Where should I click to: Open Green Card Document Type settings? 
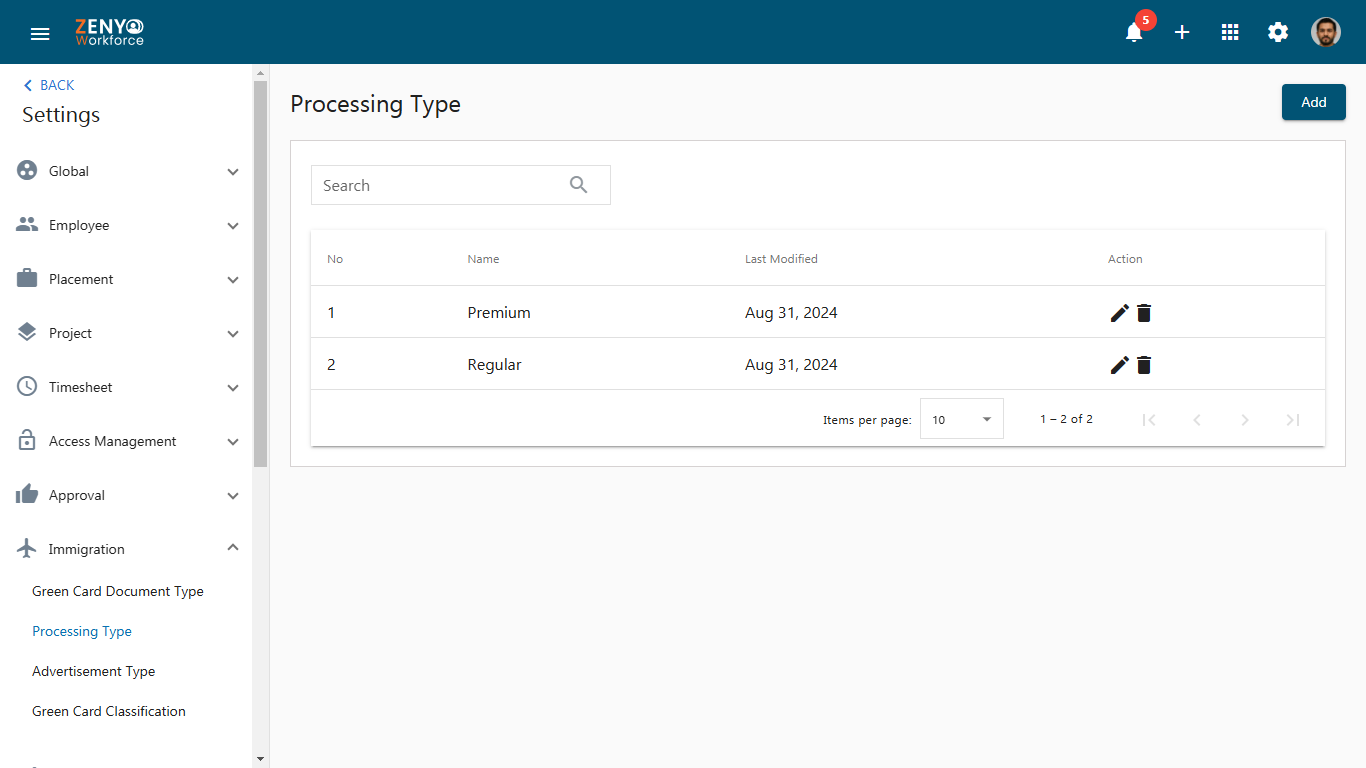coord(118,591)
